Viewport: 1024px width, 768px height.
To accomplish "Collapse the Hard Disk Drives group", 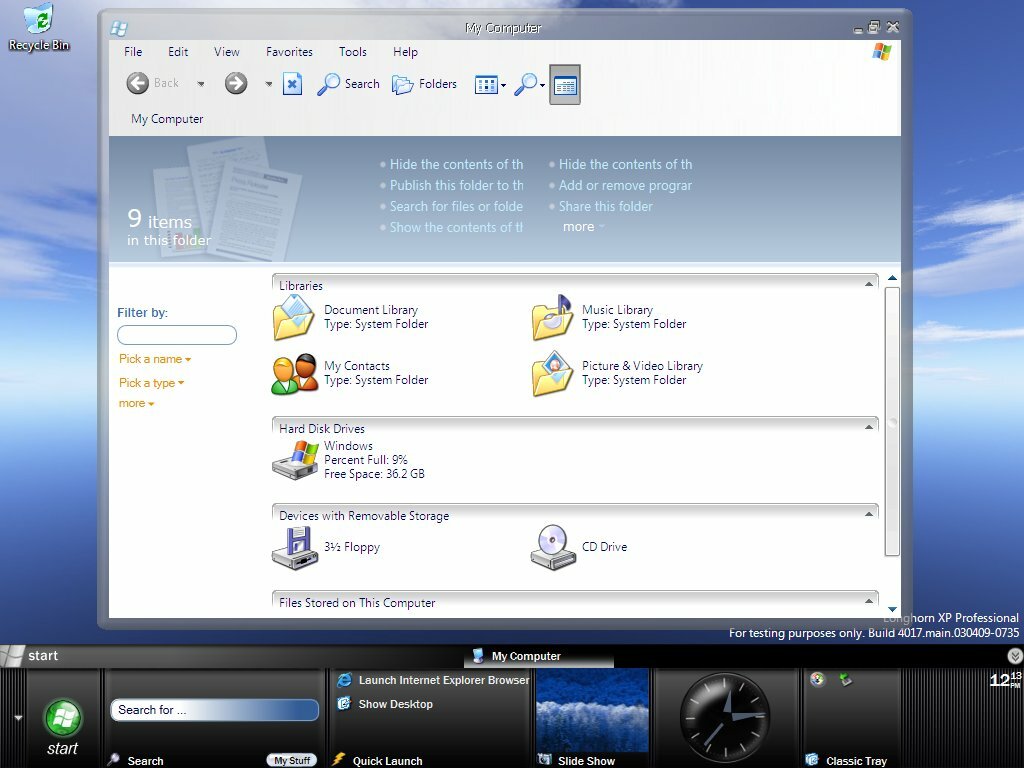I will tap(869, 427).
